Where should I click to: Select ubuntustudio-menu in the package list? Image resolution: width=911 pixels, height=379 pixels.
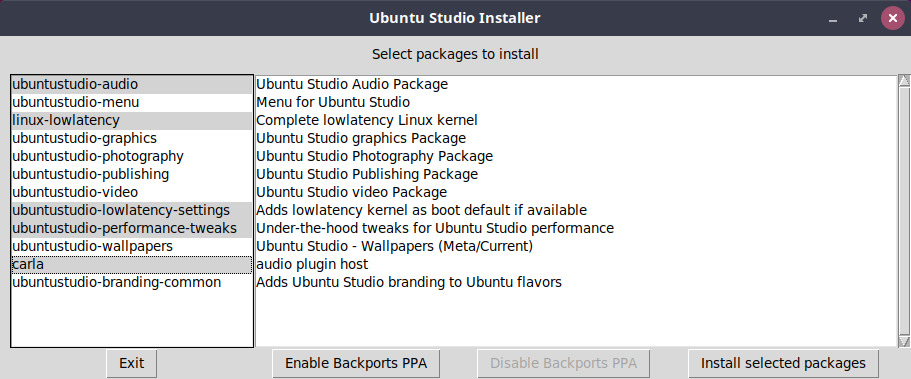click(x=132, y=102)
